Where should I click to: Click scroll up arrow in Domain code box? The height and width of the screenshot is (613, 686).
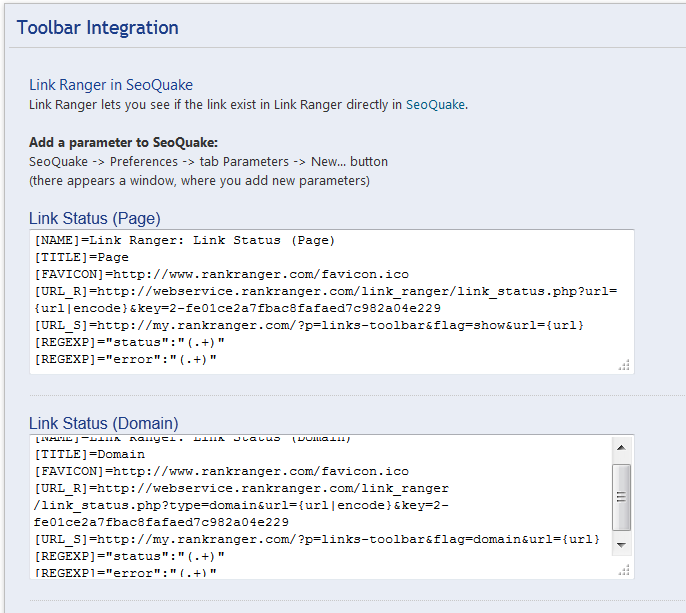tap(621, 448)
